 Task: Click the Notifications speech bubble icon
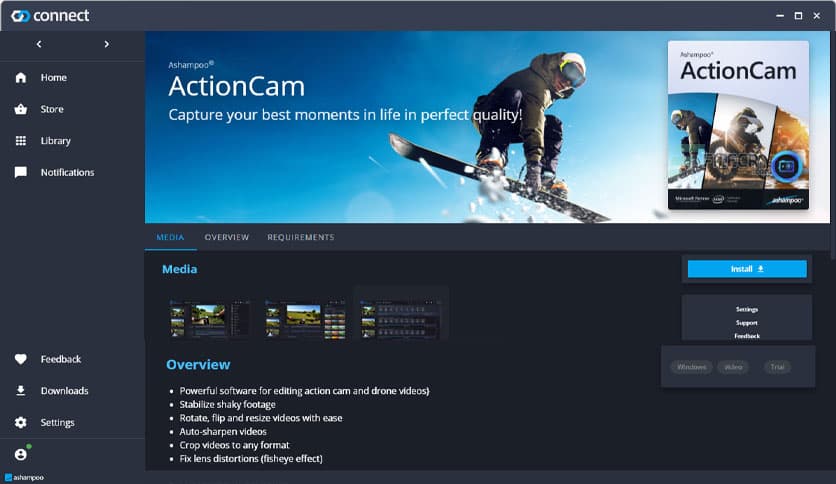click(x=21, y=172)
